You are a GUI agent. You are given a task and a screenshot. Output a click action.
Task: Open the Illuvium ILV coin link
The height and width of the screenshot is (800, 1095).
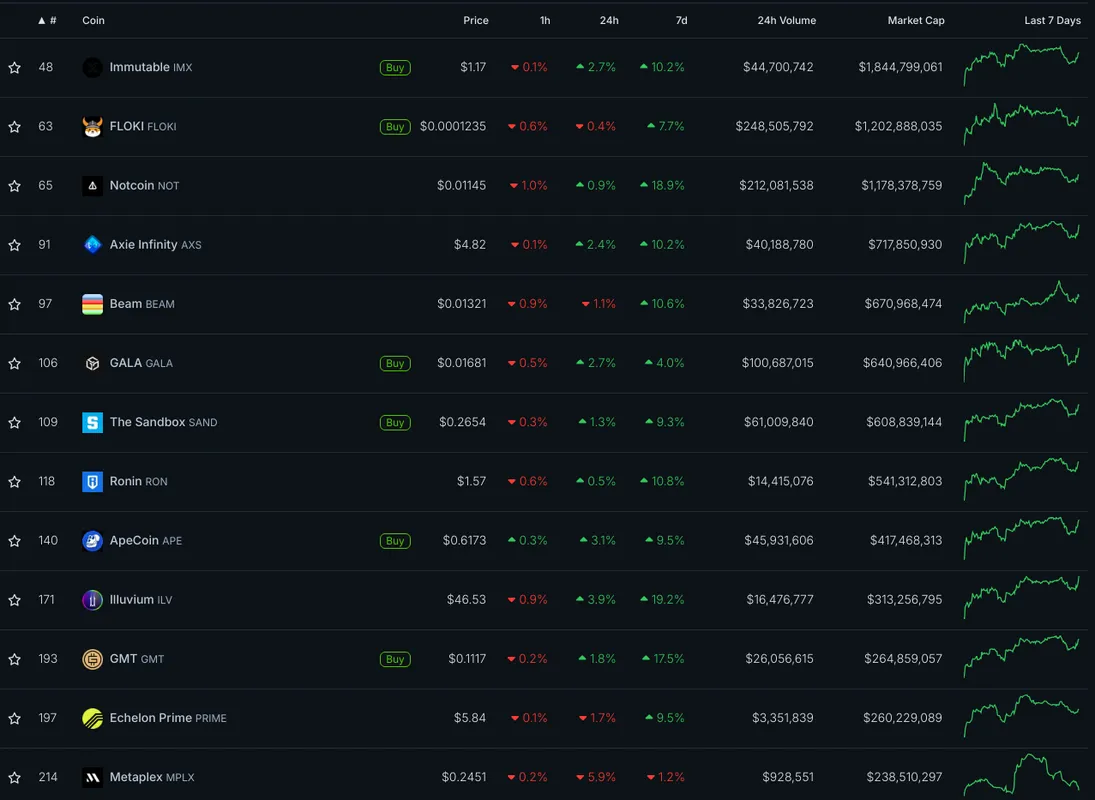(141, 599)
